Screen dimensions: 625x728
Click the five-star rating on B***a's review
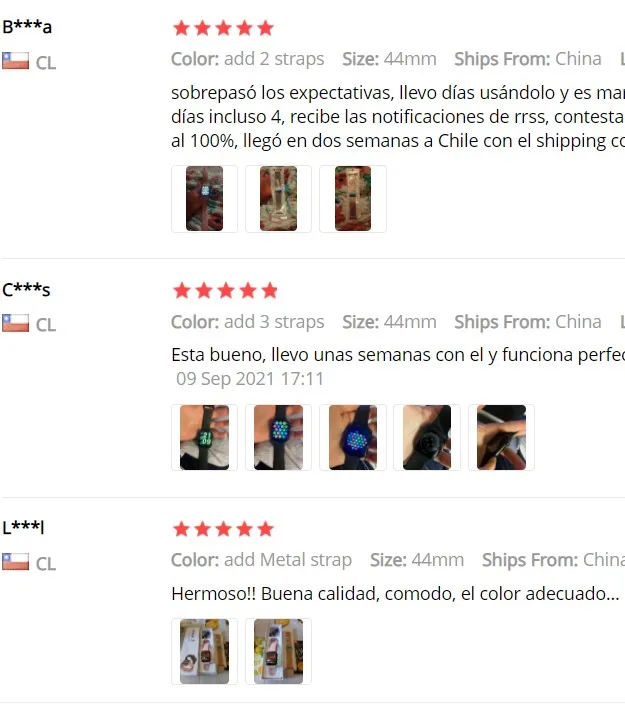coord(223,28)
